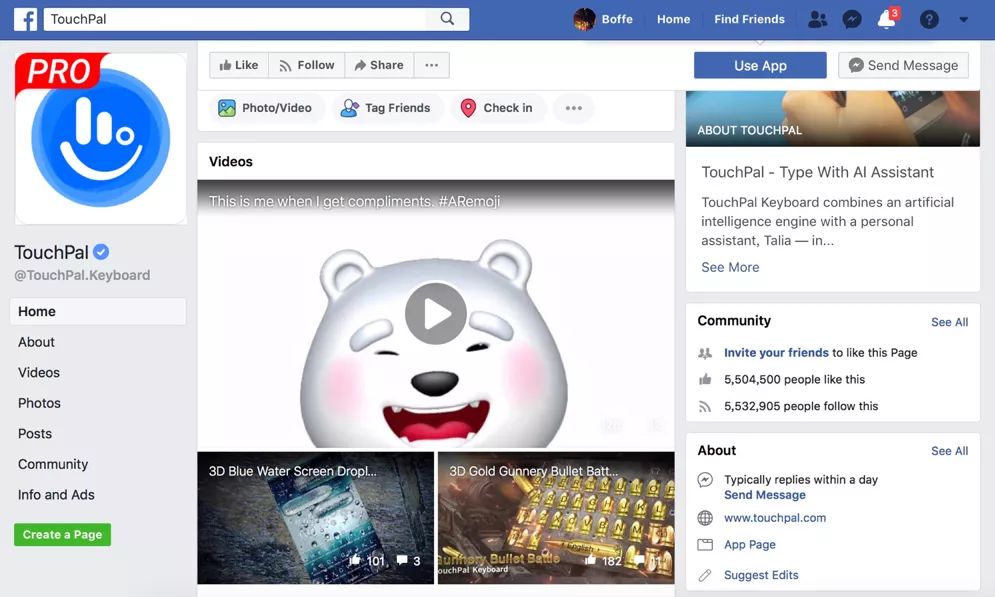Select Tag Friends option
Viewport: 995px width, 597px height.
386,108
